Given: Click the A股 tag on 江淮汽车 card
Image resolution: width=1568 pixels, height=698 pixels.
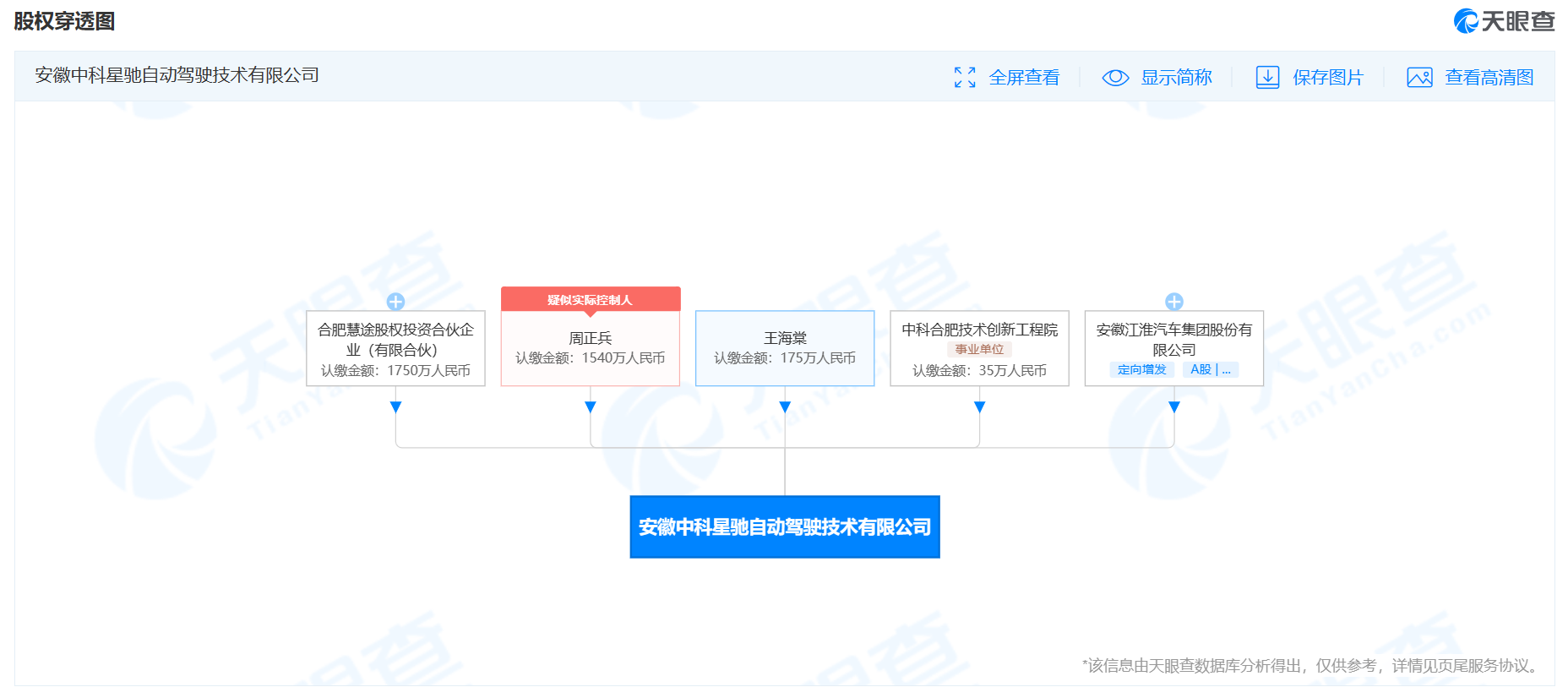Looking at the screenshot, I should [x=1210, y=369].
